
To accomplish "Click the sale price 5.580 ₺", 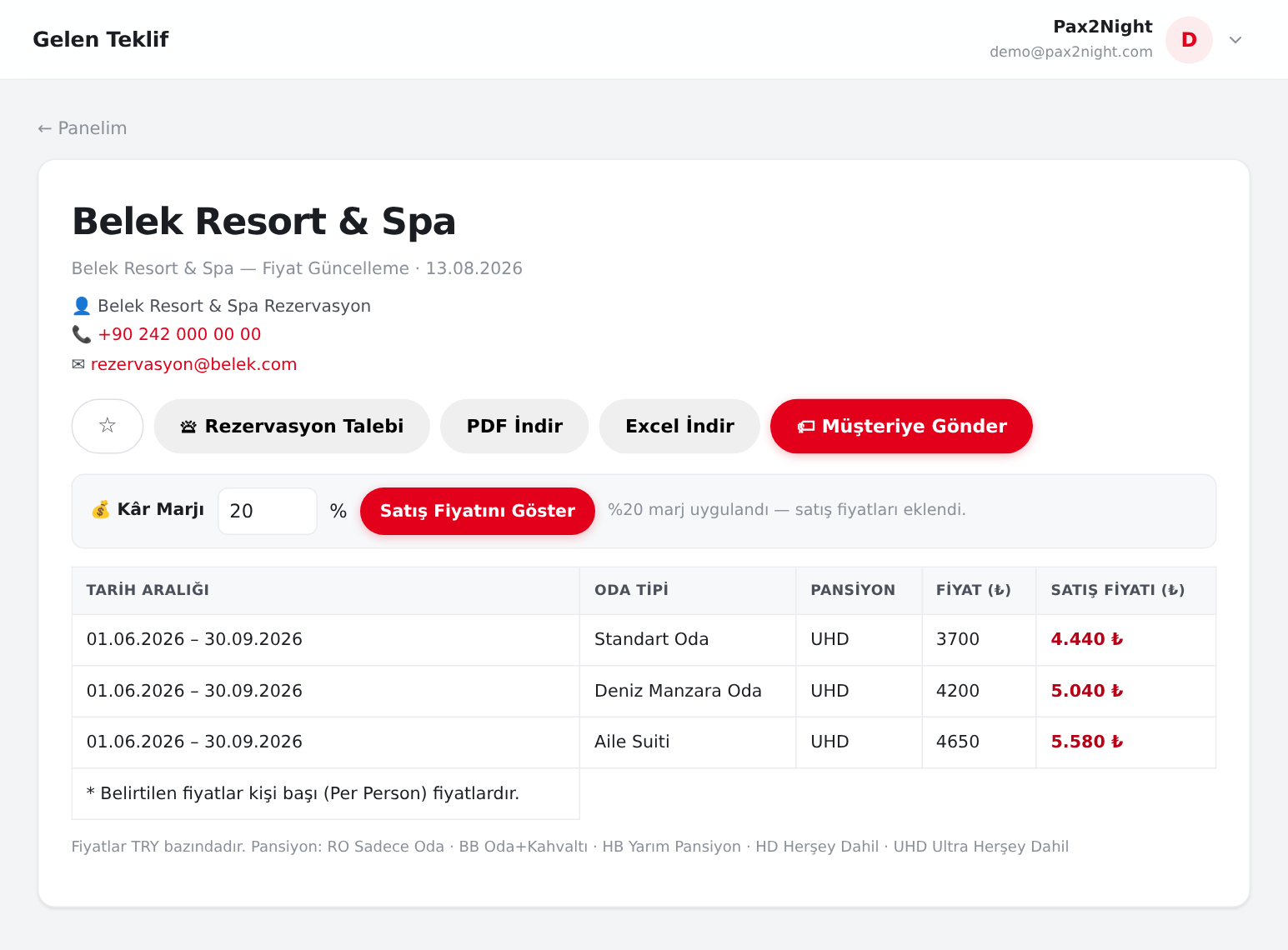I will [1087, 742].
